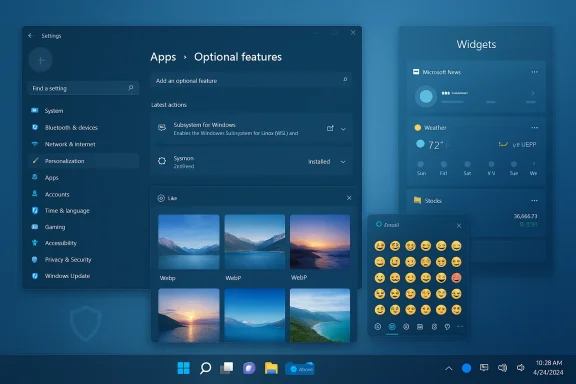Image resolution: width=576 pixels, height=384 pixels.
Task: Show hidden tray icons chevron
Action: coord(449,368)
